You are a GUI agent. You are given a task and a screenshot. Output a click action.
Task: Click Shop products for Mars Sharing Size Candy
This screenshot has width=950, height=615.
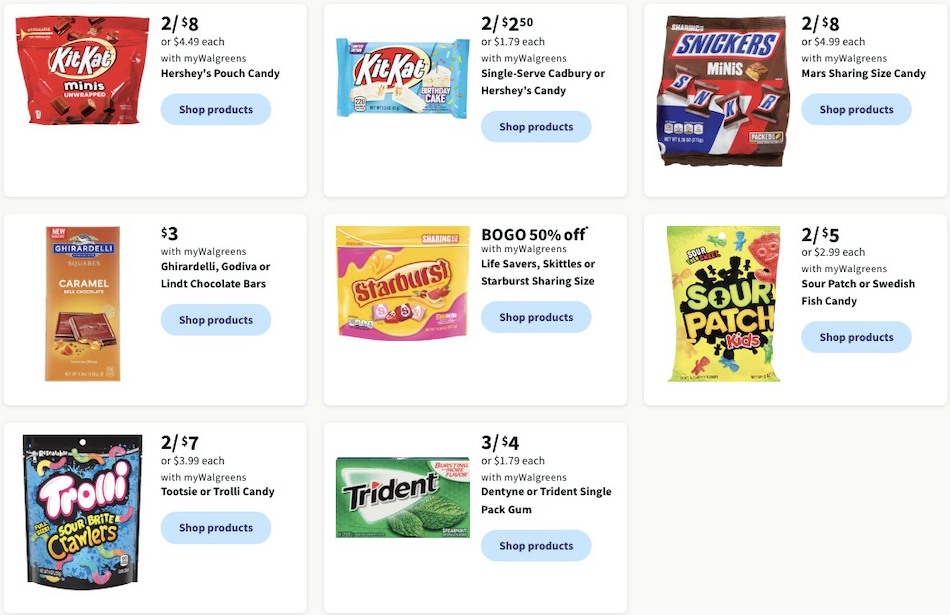[856, 109]
